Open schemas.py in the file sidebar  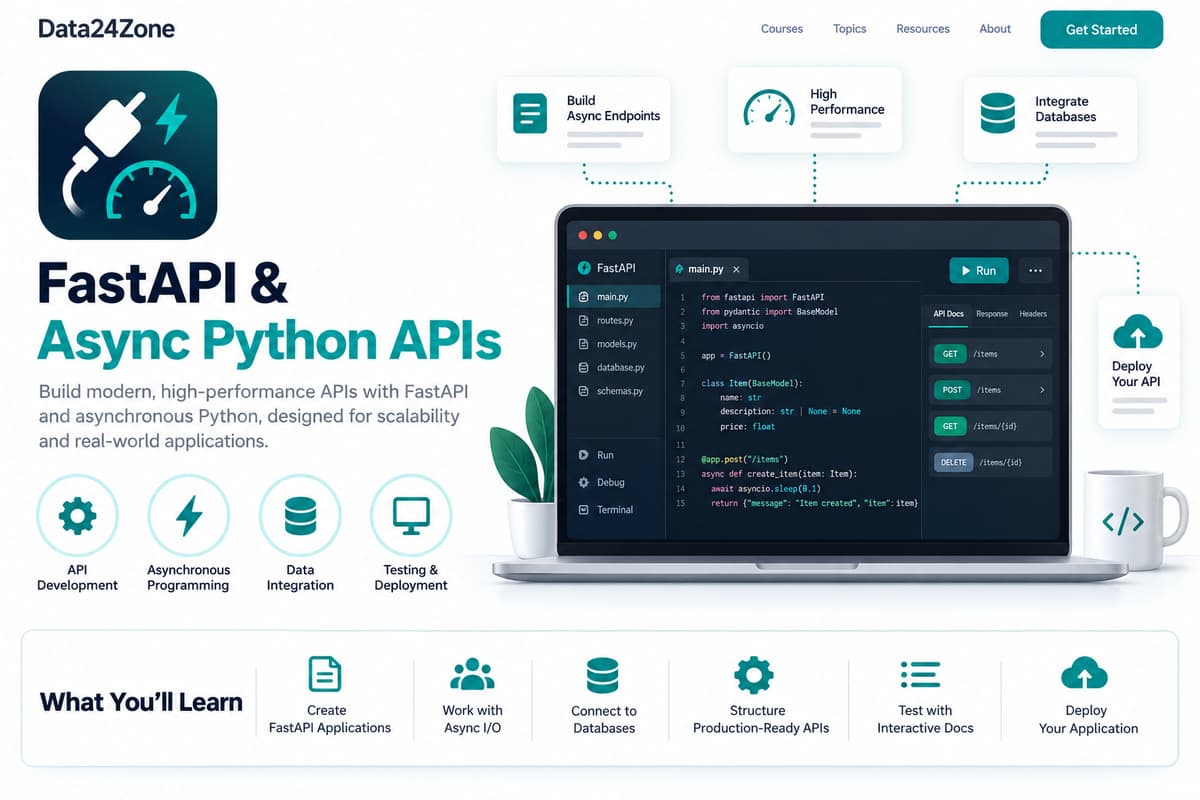pyautogui.click(x=613, y=391)
